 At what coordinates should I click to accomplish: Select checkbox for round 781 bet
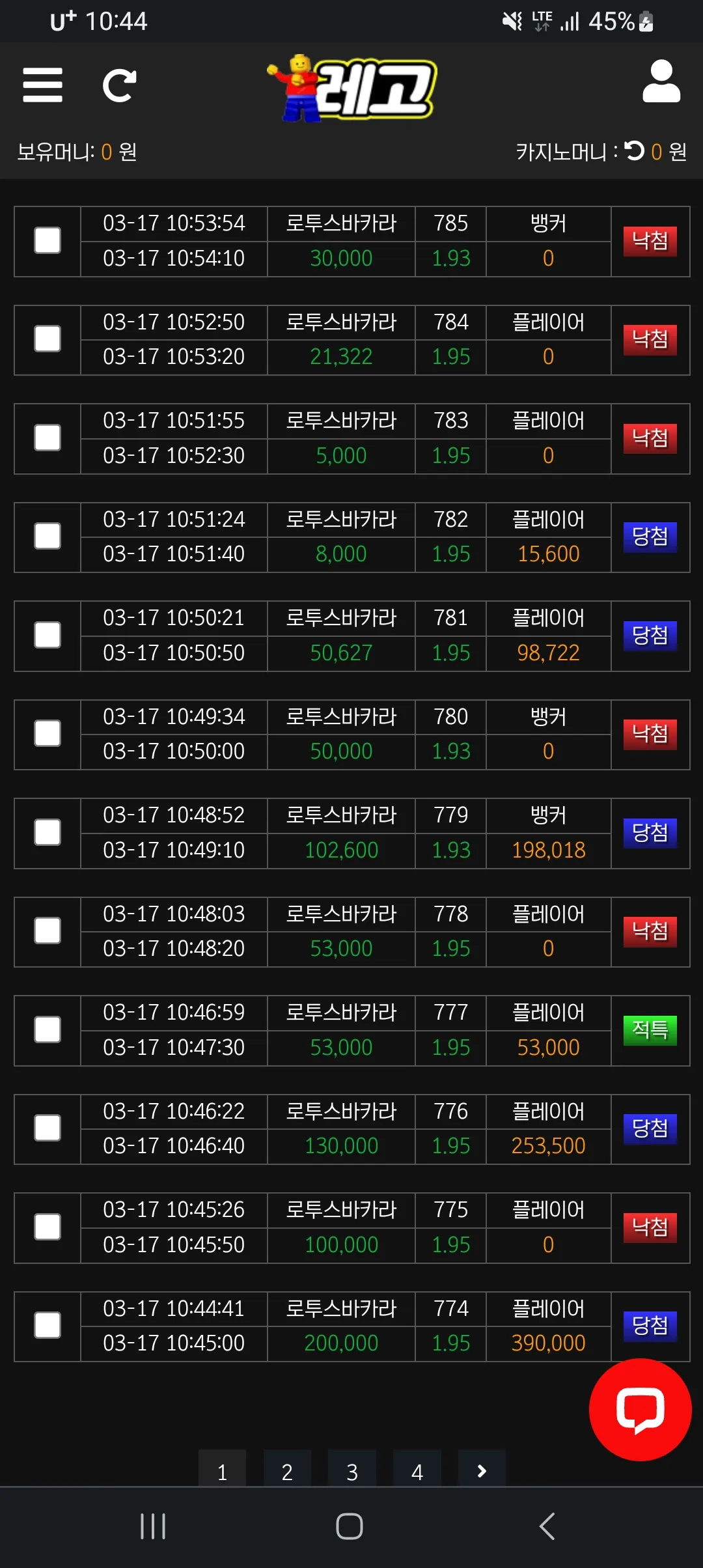(48, 635)
